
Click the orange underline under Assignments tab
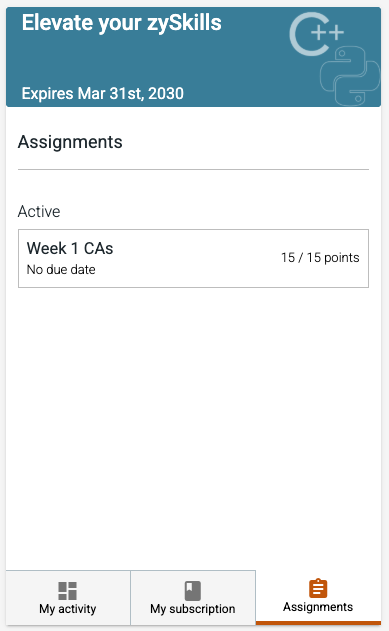click(x=318, y=623)
